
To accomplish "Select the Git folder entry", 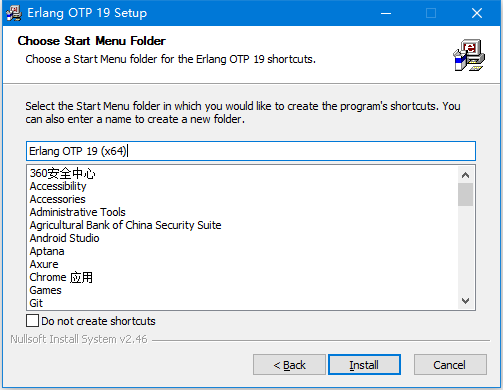I will [x=36, y=303].
